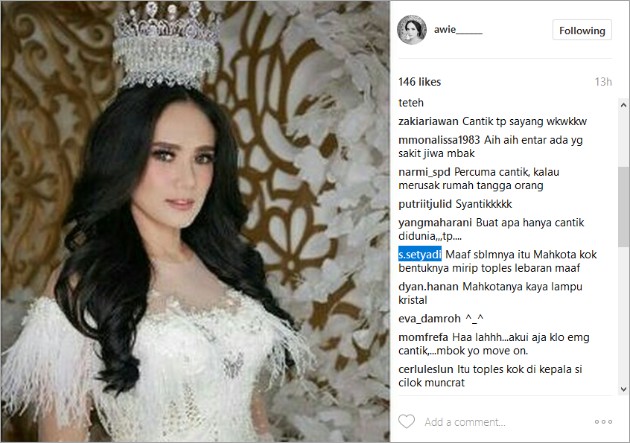Screen dimensions: 630x443
Task: Click the heart like icon
Action: [406, 421]
